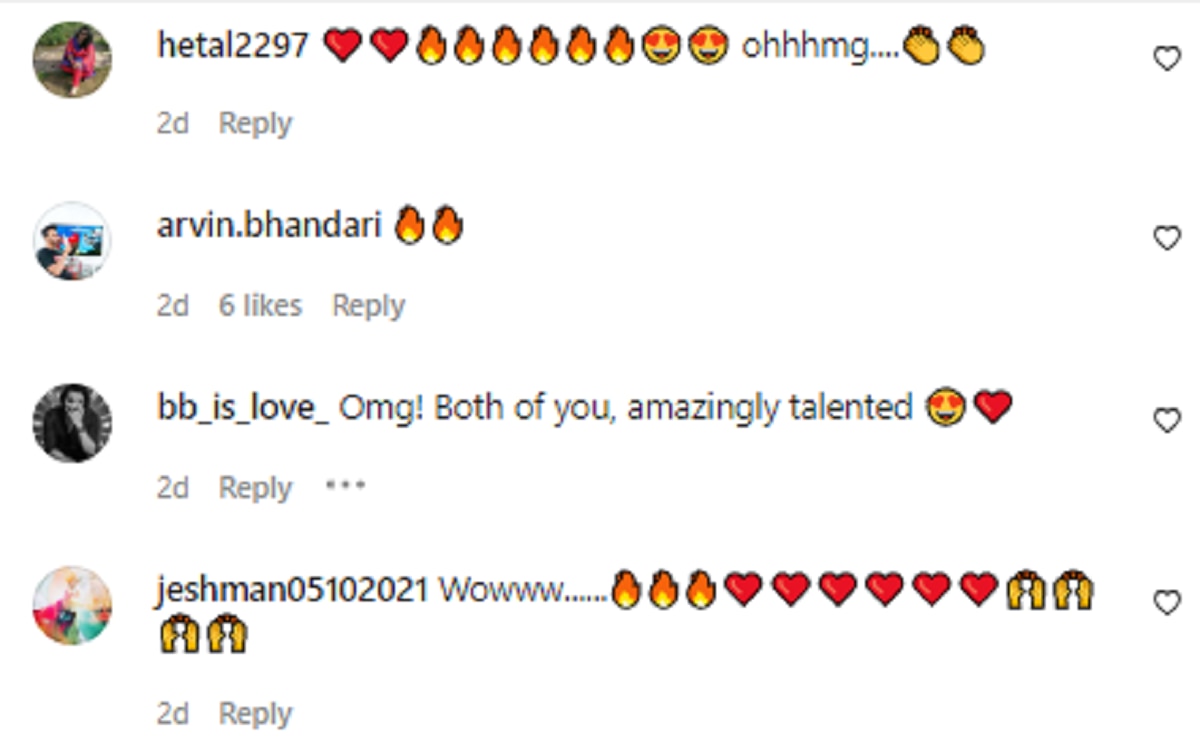Click the 2d timestamp under jeshman05102021's comment
The height and width of the screenshot is (751, 1200).
coord(173,714)
